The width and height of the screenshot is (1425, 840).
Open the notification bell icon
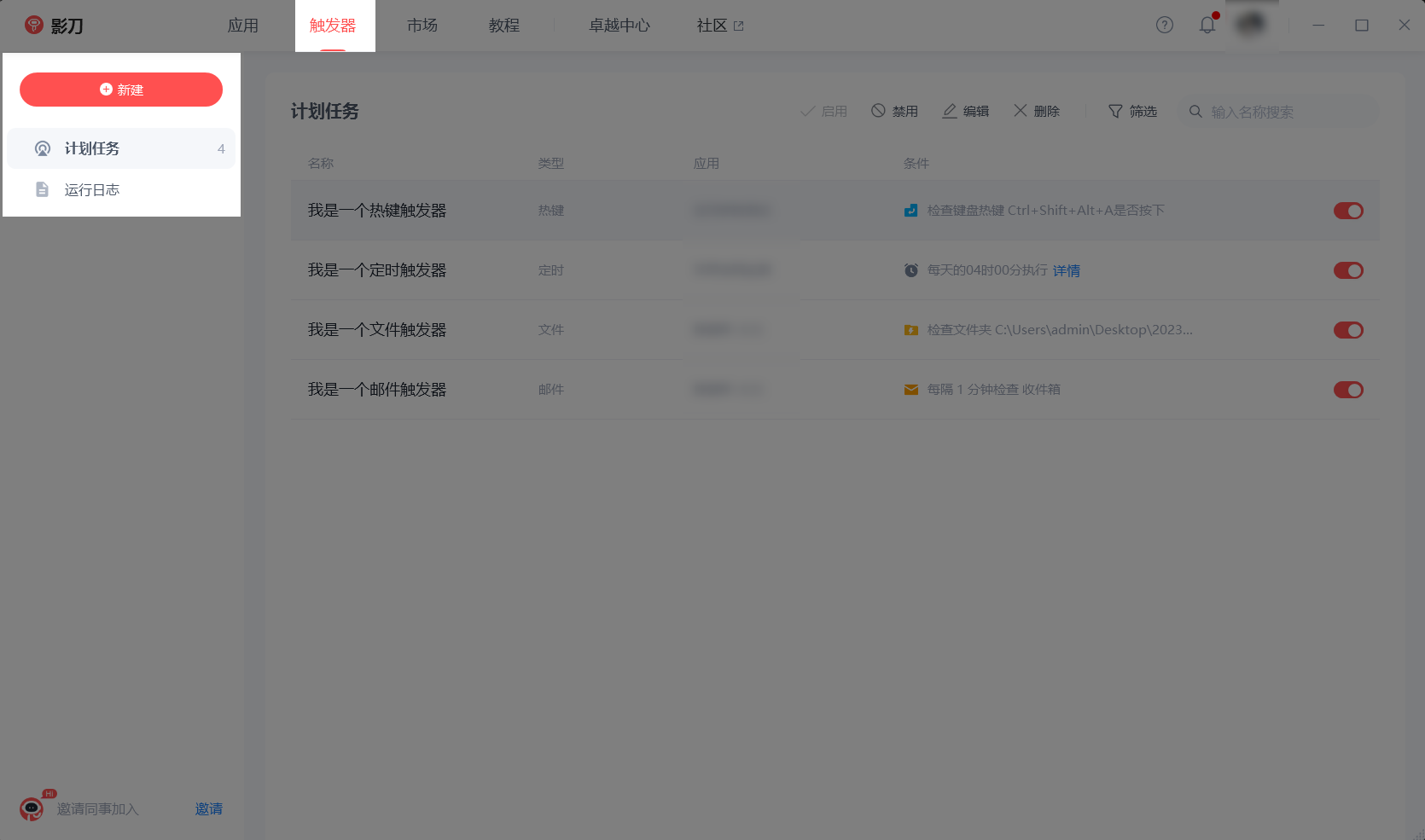[1207, 25]
